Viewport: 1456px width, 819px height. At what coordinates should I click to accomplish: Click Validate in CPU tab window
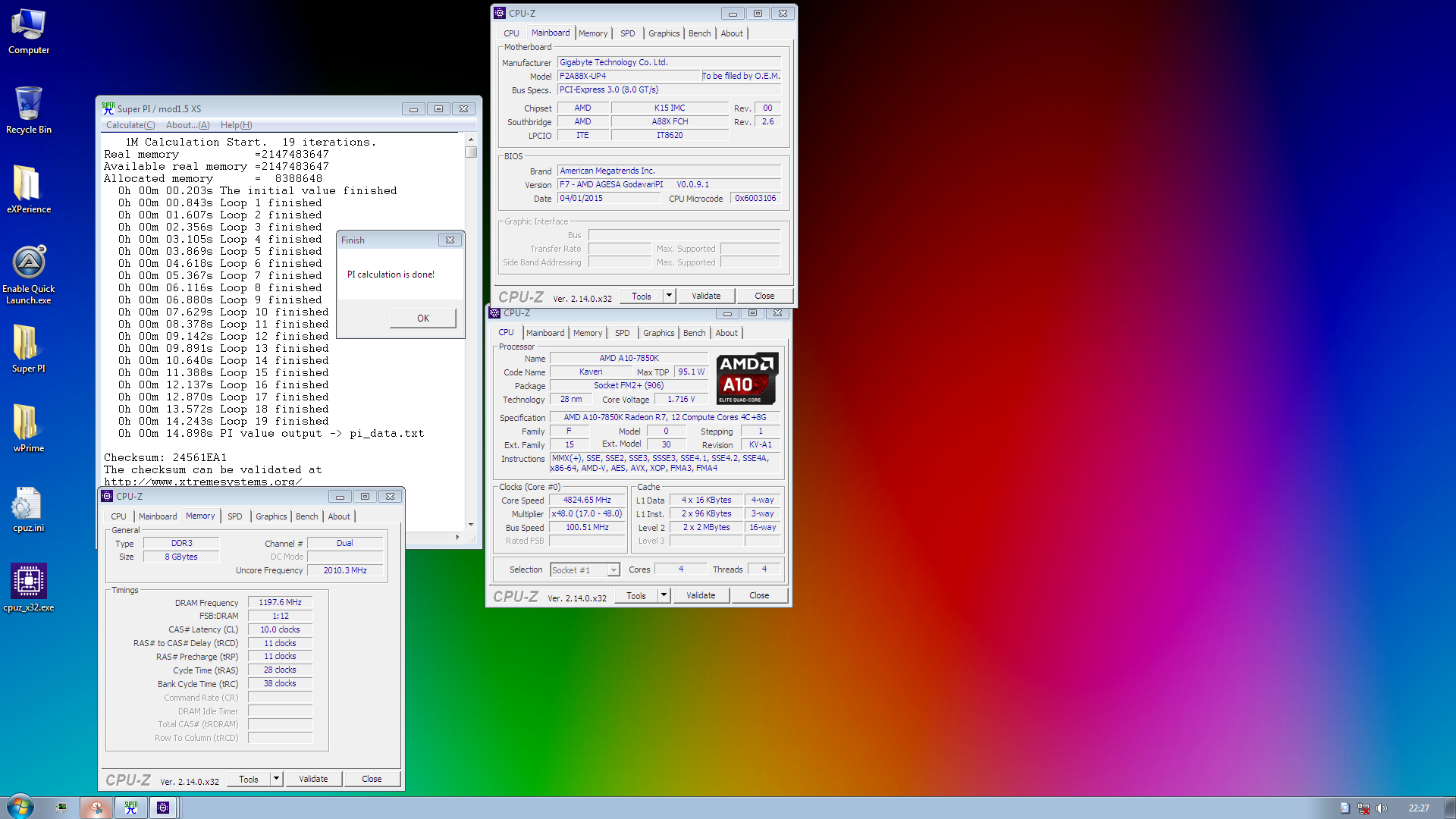pyautogui.click(x=701, y=595)
